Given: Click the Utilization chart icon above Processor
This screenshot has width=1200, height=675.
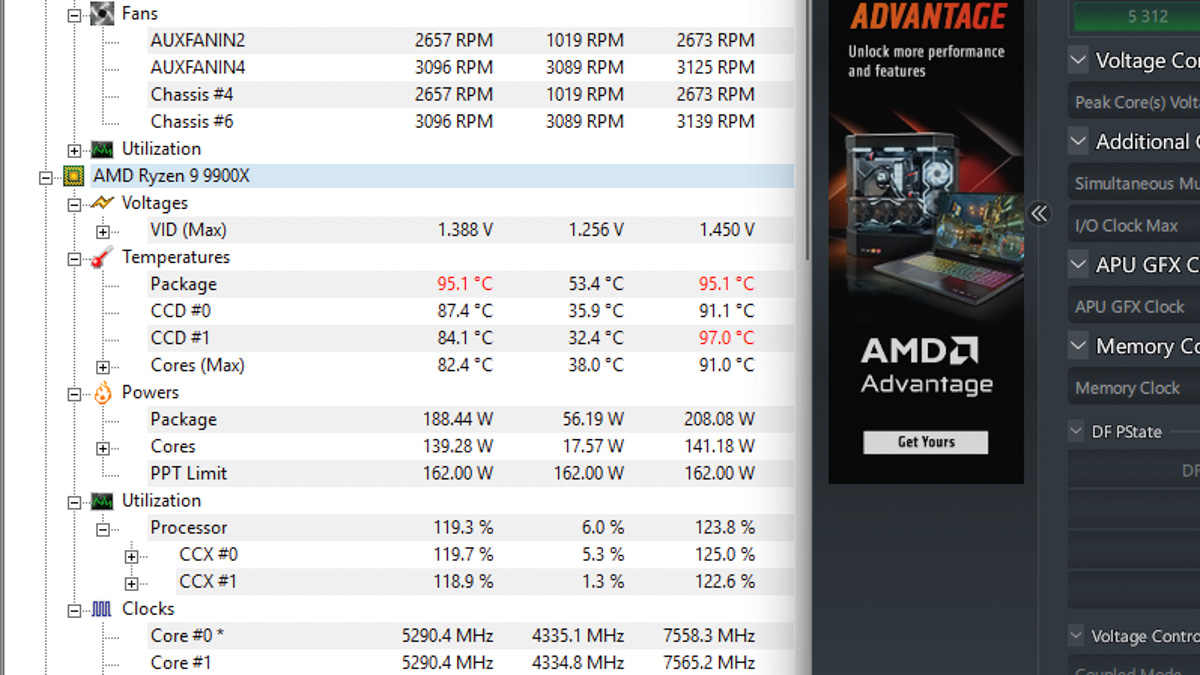Looking at the screenshot, I should tap(102, 500).
